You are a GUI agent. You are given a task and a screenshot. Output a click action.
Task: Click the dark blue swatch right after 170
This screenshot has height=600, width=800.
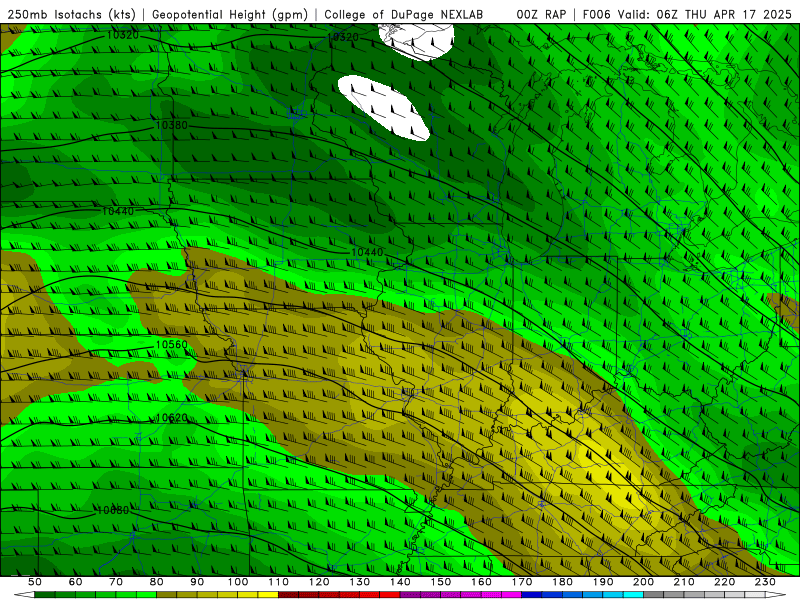[532, 594]
